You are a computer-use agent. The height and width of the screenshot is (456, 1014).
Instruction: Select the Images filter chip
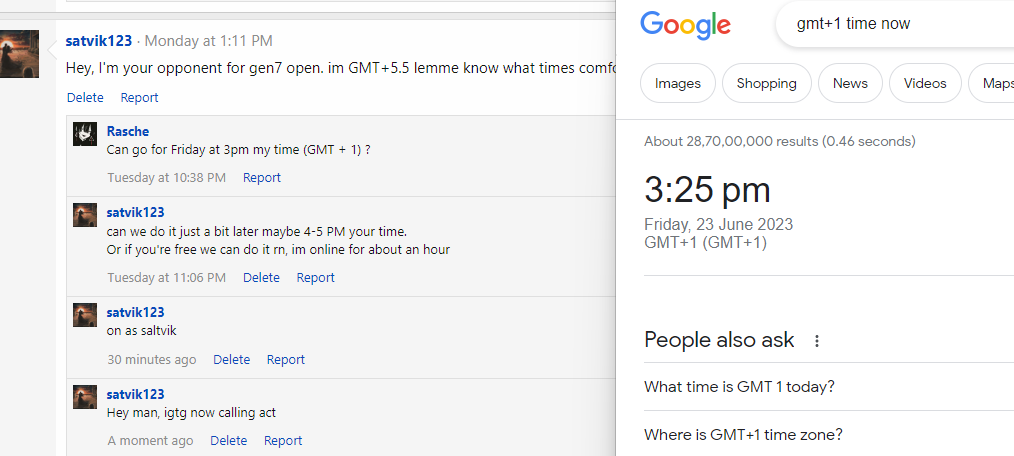tap(677, 84)
